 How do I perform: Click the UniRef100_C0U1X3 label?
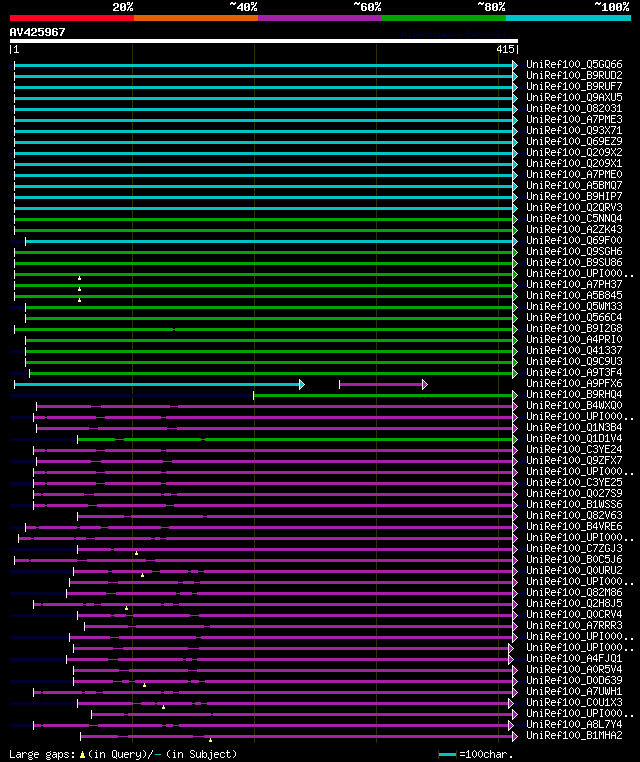tap(574, 702)
